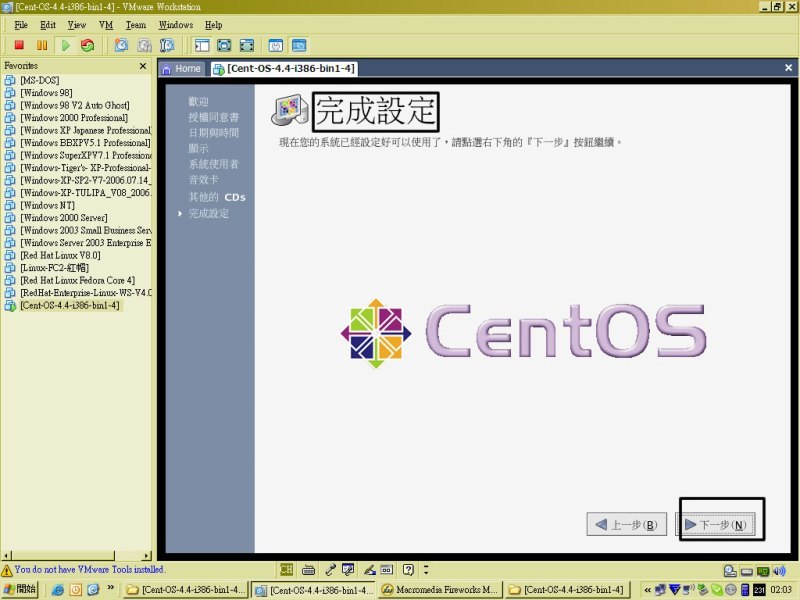Select the [Cent-OS-4.4-i386-bin1-4] tab

point(284,69)
